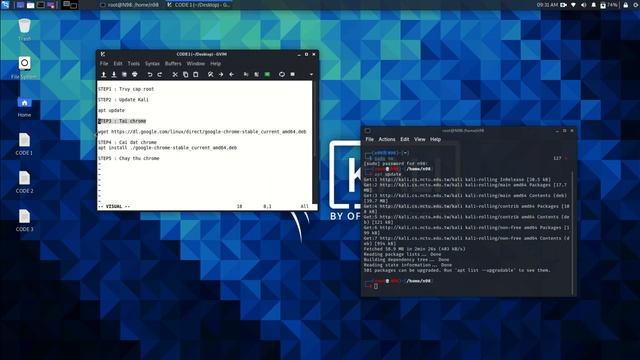
Task: Open the Tools menu in GVim
Action: [133, 64]
